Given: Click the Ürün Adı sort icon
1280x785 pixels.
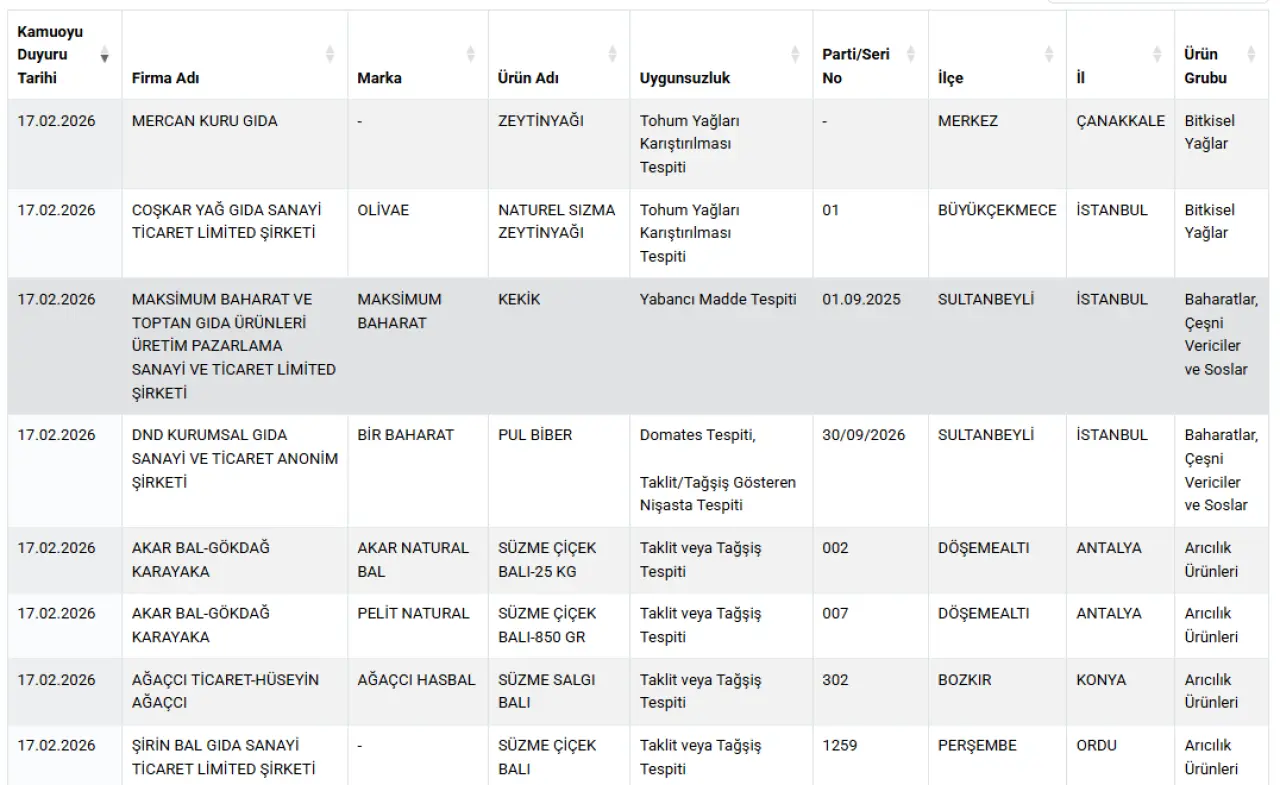Looking at the screenshot, I should click(x=612, y=55).
